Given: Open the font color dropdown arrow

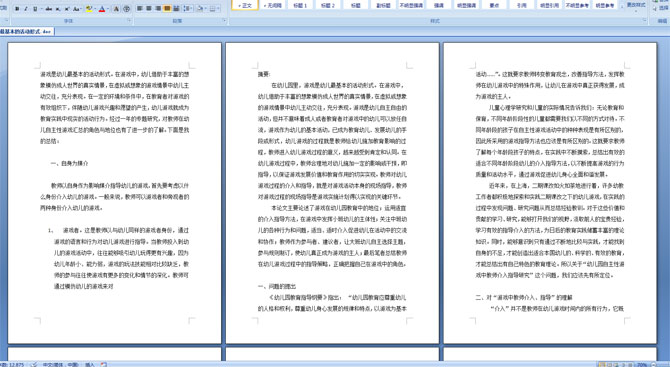Looking at the screenshot, I should click(108, 9).
